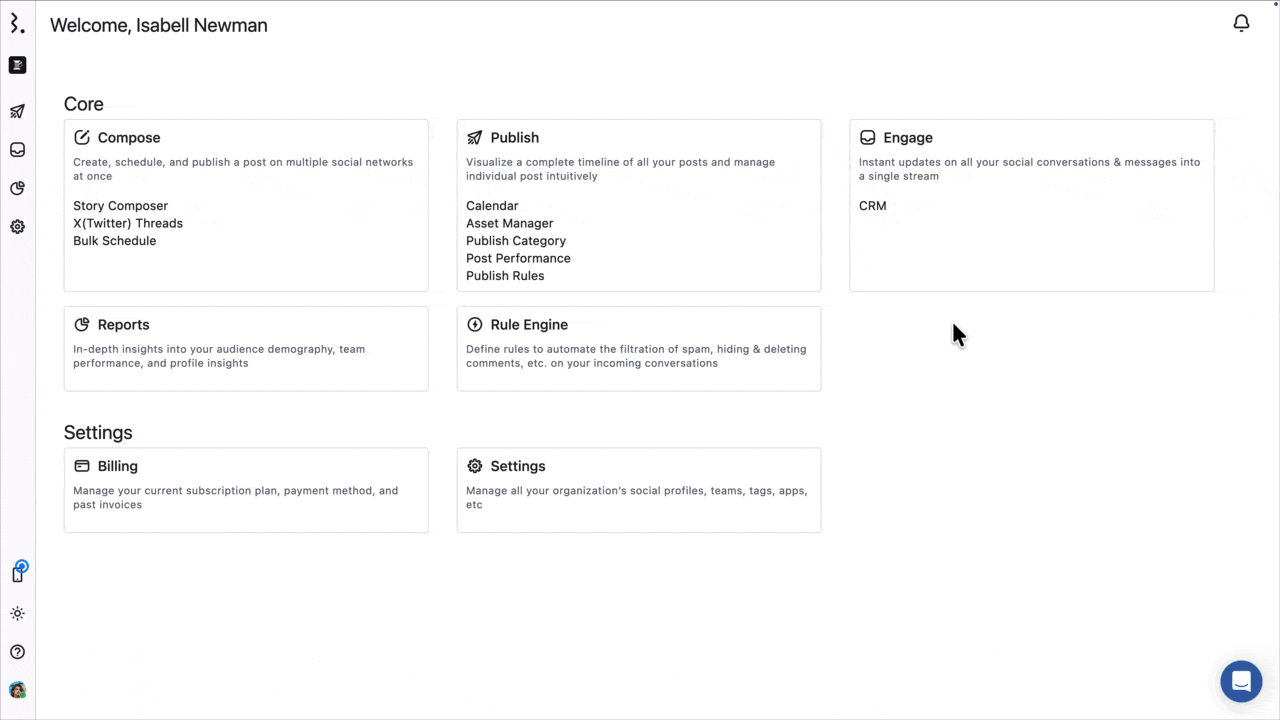Open the Settings gear in the left sidebar
This screenshot has height=720, width=1280.
pyautogui.click(x=17, y=227)
